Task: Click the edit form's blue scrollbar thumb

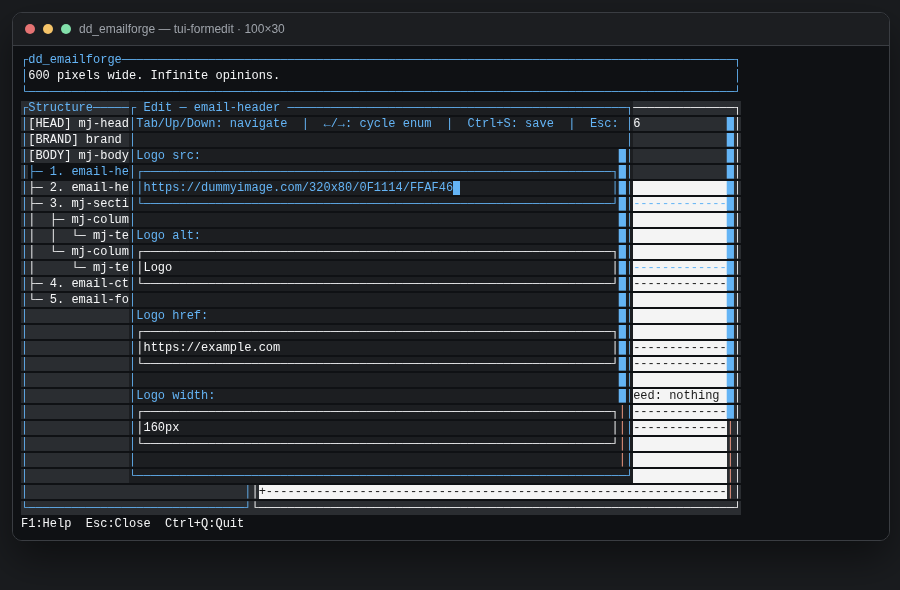Action: tap(622, 275)
